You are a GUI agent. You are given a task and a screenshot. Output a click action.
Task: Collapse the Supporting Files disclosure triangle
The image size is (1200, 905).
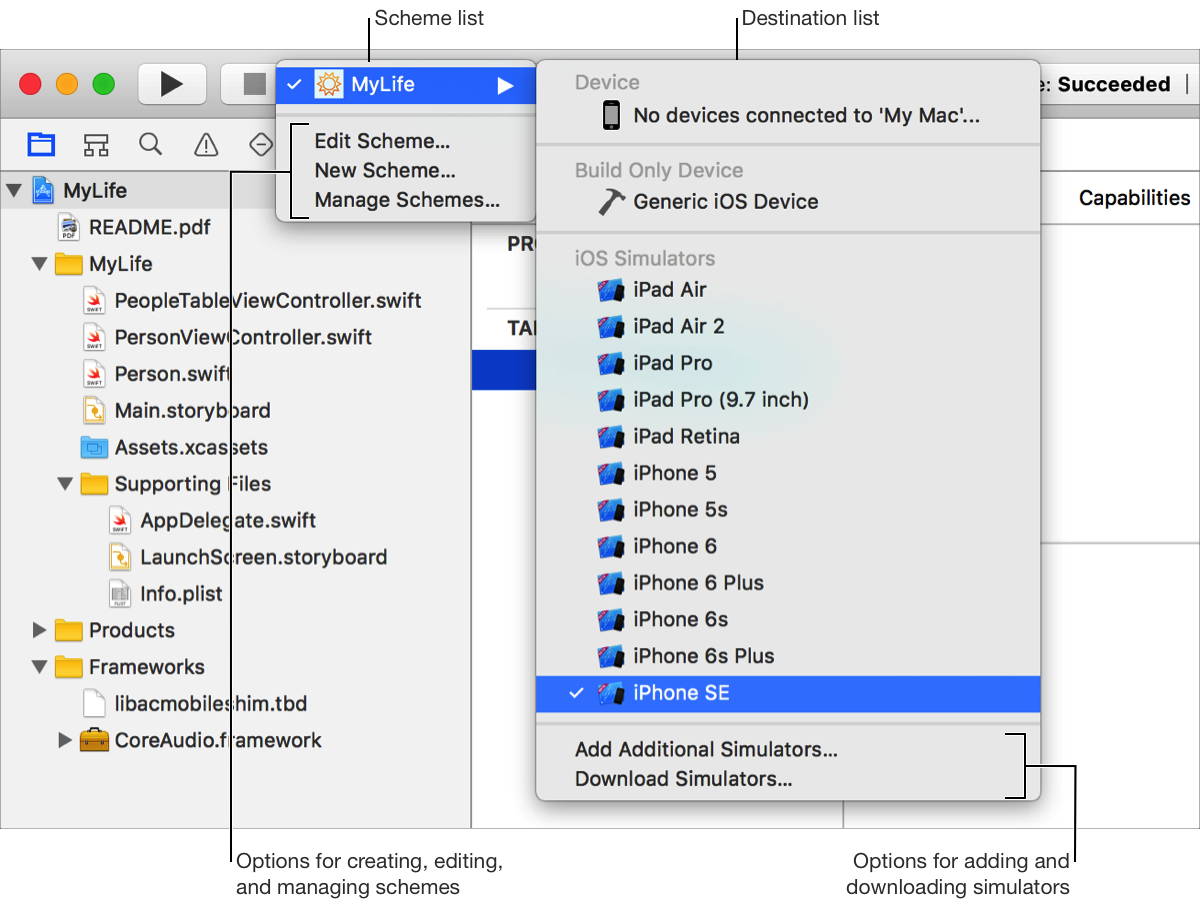(x=65, y=484)
